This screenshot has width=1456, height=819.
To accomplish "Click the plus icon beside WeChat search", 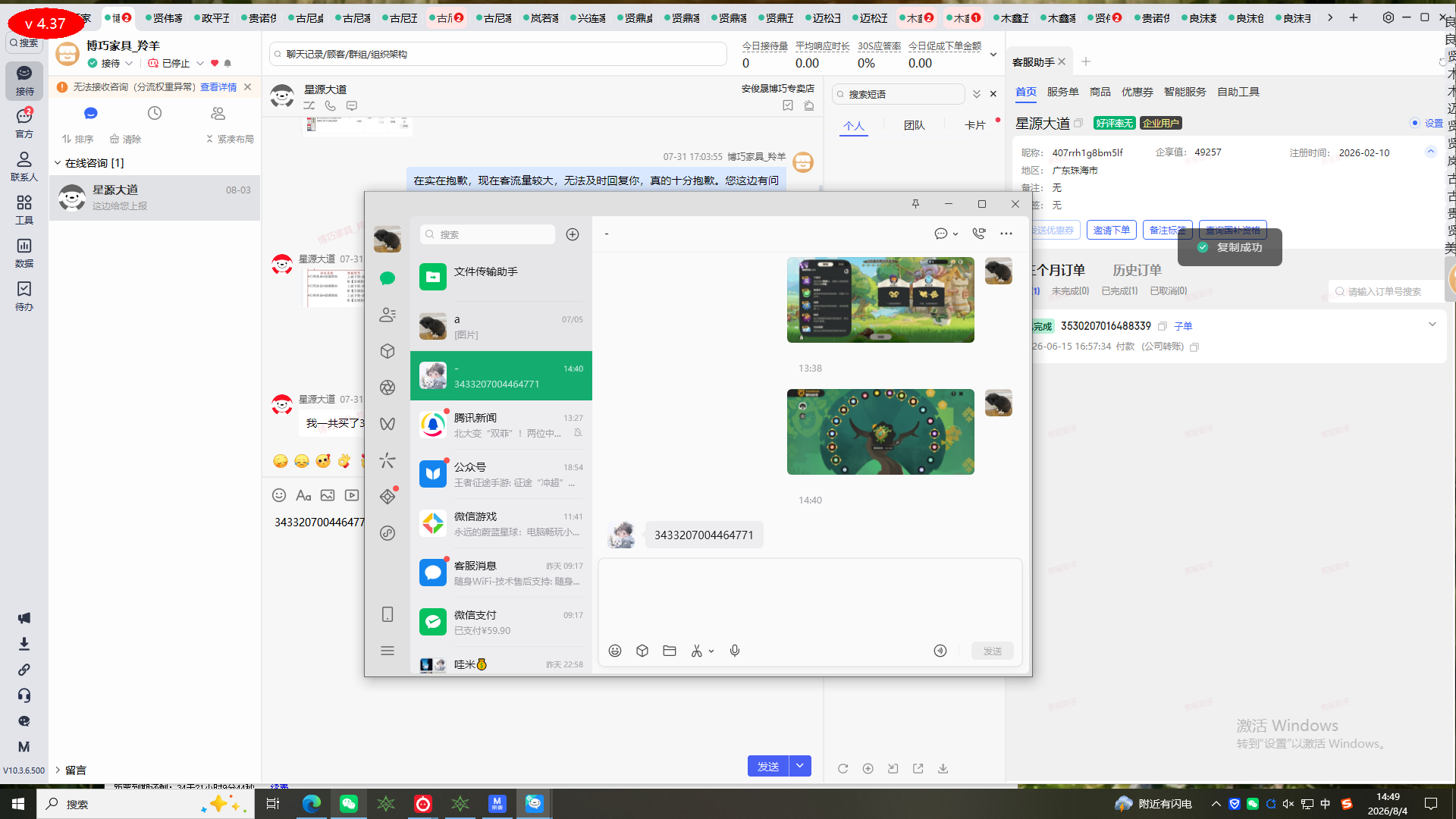I will click(x=573, y=234).
